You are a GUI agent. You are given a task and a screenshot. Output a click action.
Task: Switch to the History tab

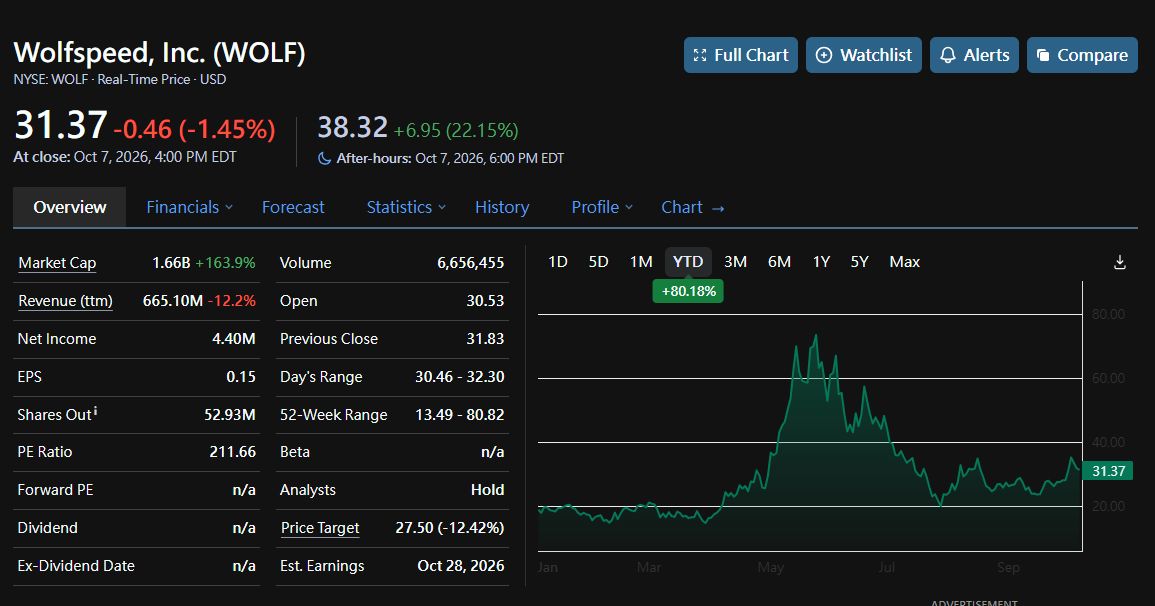tap(502, 207)
